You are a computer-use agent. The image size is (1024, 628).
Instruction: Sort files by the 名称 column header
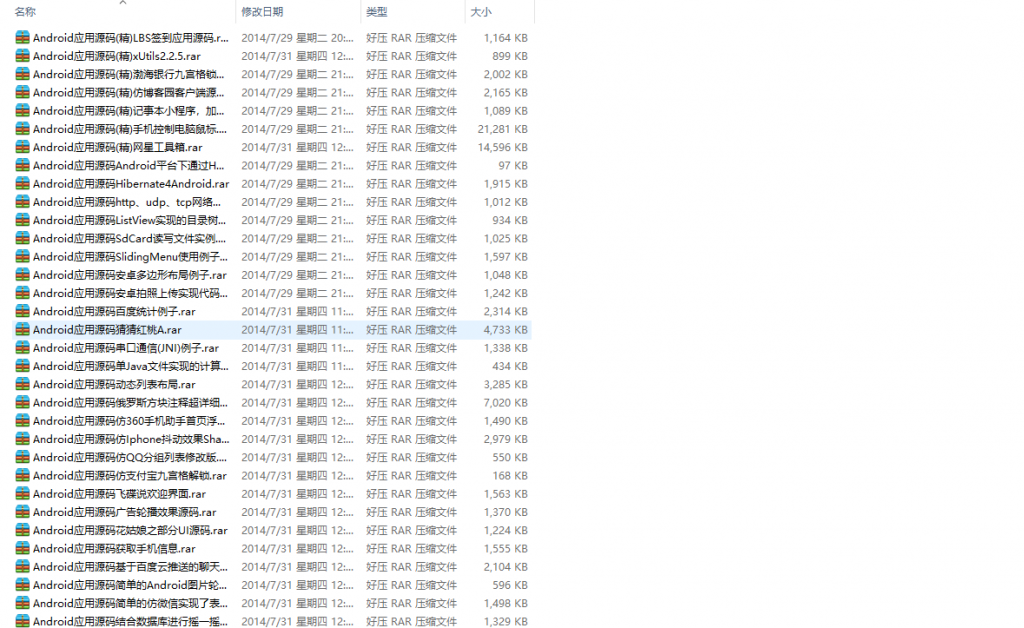click(x=26, y=12)
